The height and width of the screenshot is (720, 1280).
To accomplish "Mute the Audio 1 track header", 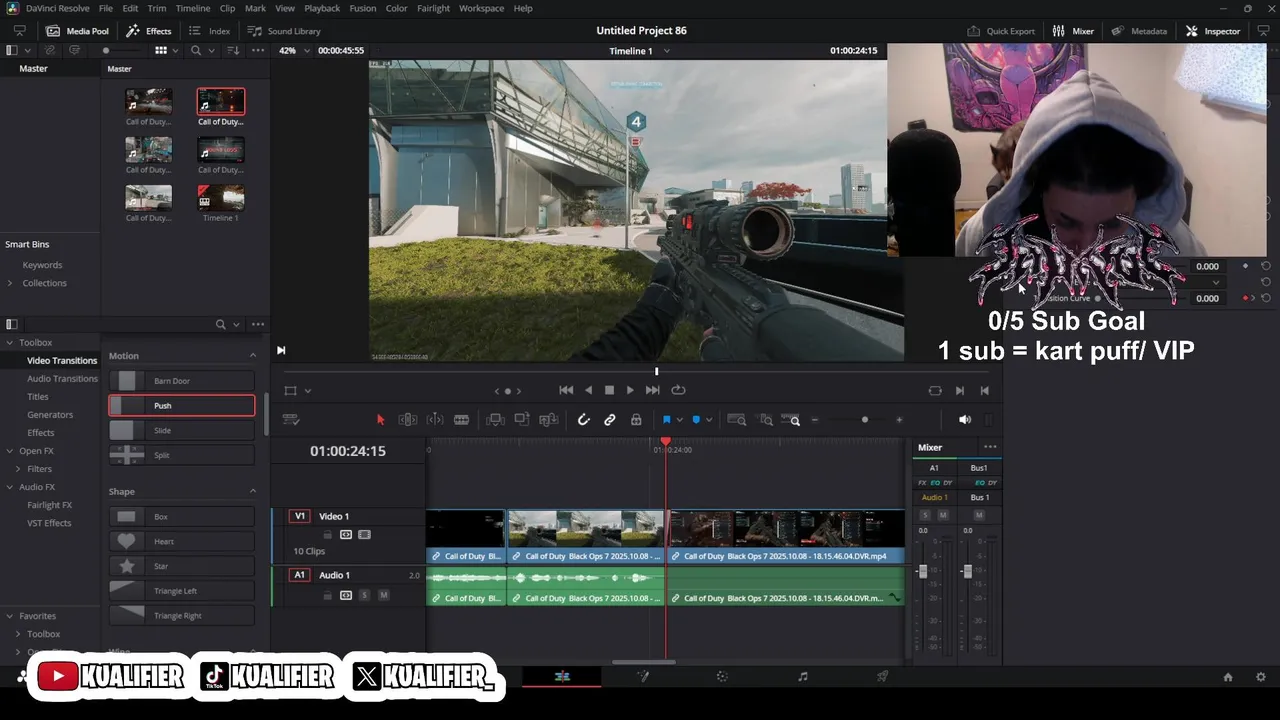I will (383, 595).
